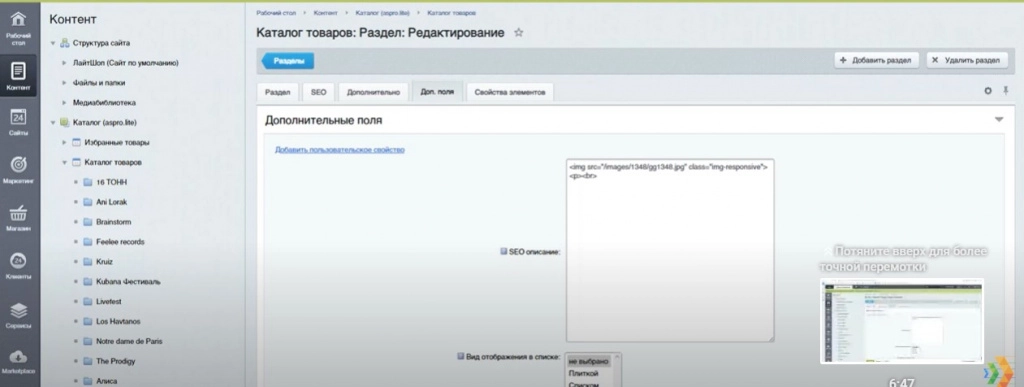
Task: Switch to the Раздел tab
Action: (278, 92)
